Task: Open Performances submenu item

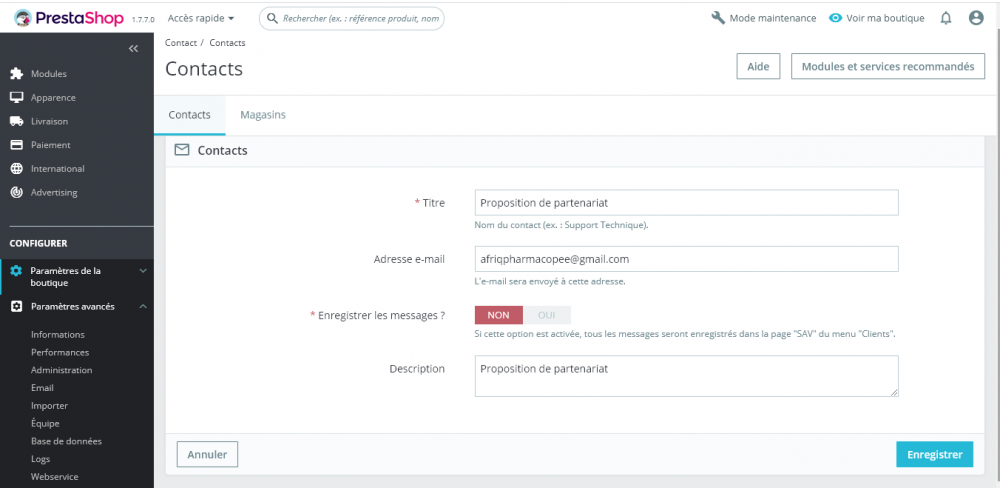Action: (60, 352)
